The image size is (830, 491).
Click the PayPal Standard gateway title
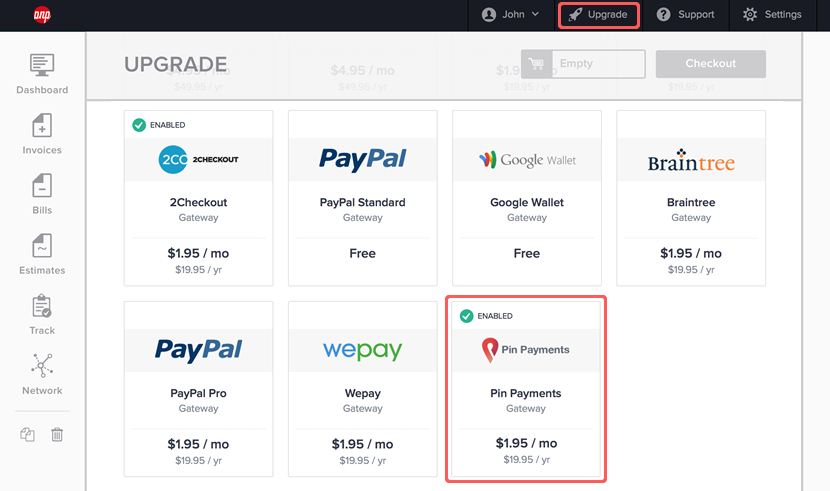(363, 203)
